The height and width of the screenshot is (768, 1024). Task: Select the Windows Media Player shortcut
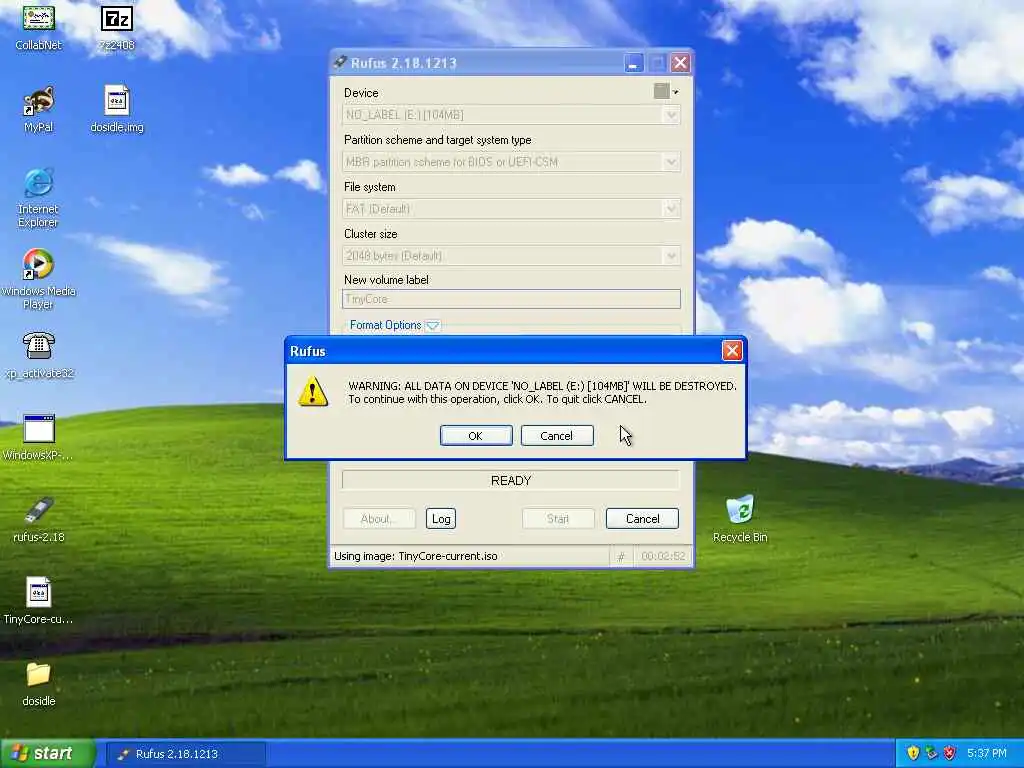click(39, 279)
